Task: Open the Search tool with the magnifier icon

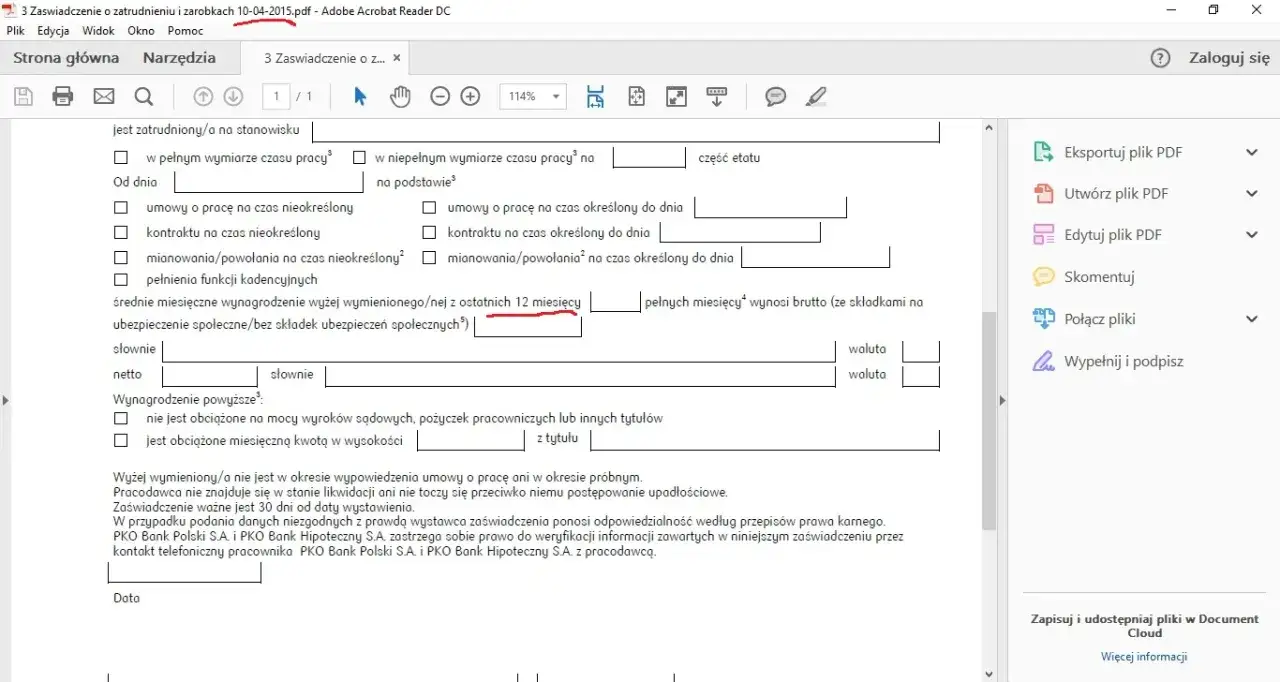Action: point(144,96)
